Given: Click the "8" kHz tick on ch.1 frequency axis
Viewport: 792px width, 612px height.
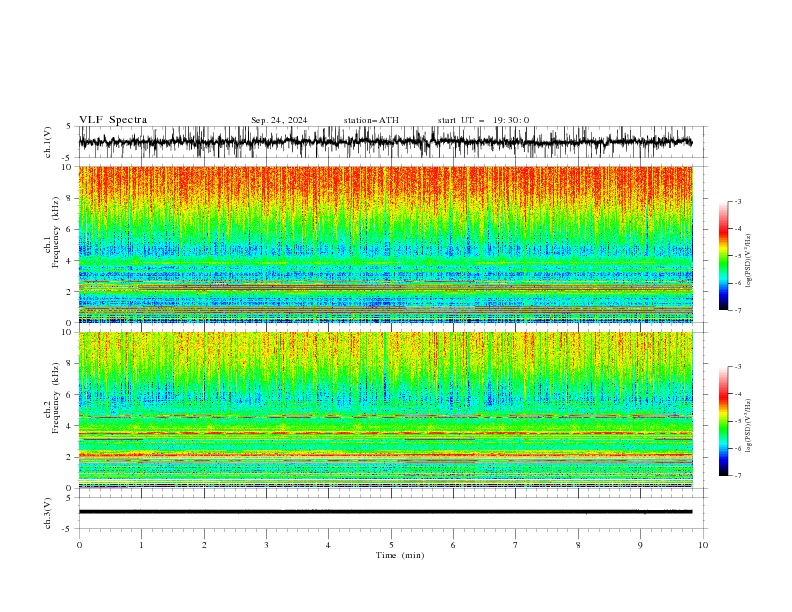Looking at the screenshot, I should click(70, 198).
